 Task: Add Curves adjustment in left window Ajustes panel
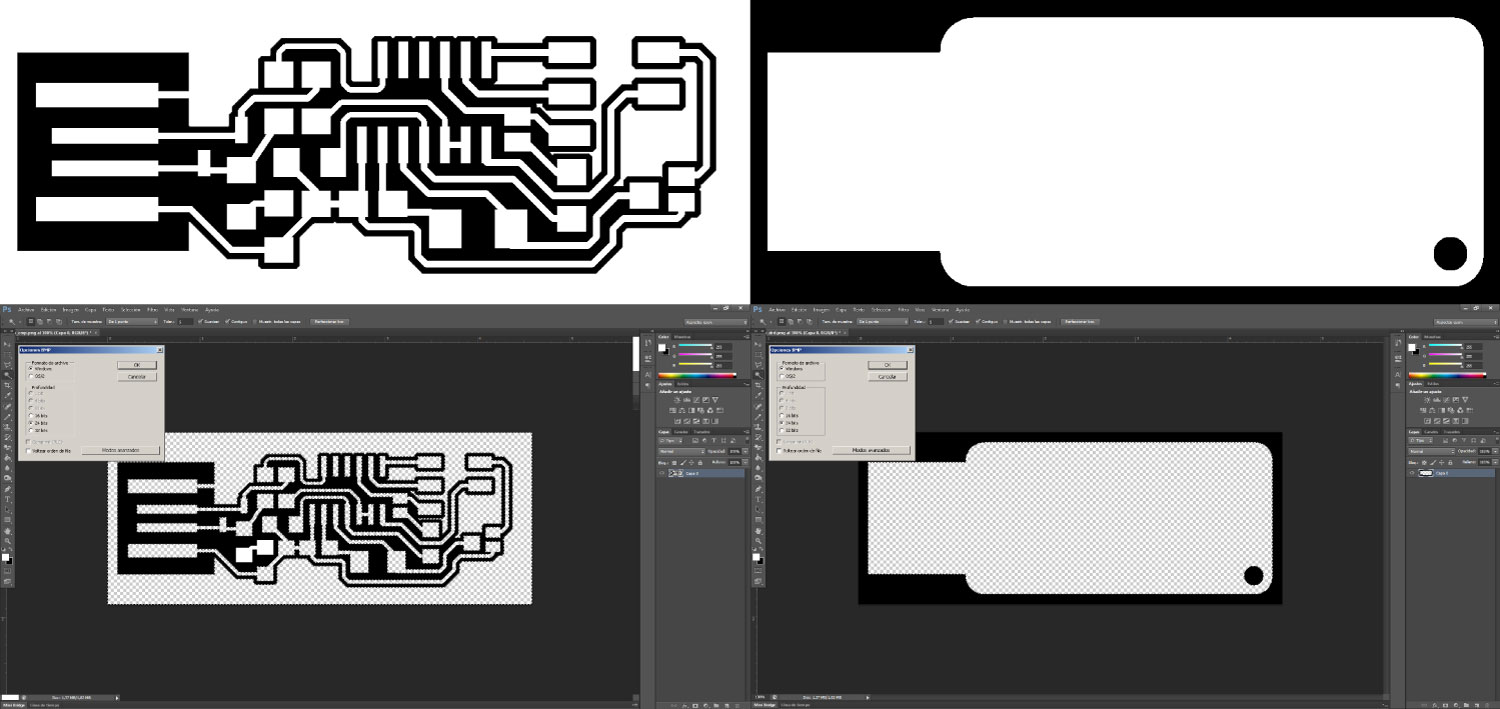(696, 399)
